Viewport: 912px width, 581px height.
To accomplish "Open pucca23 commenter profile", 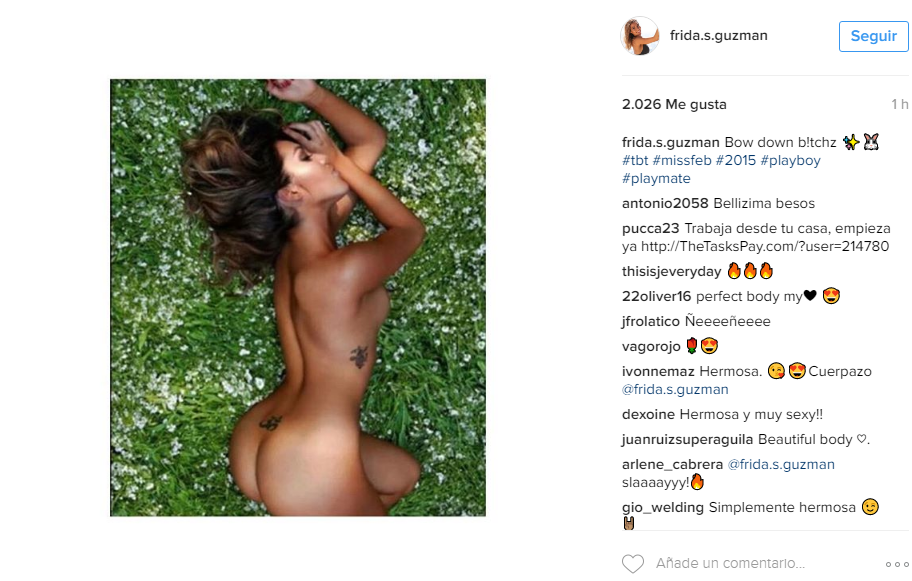I will pyautogui.click(x=650, y=229).
